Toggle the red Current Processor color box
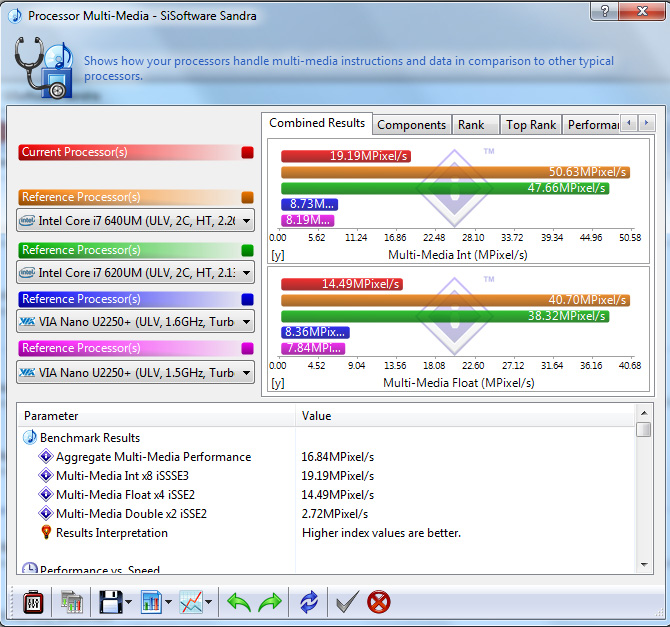 tap(247, 153)
